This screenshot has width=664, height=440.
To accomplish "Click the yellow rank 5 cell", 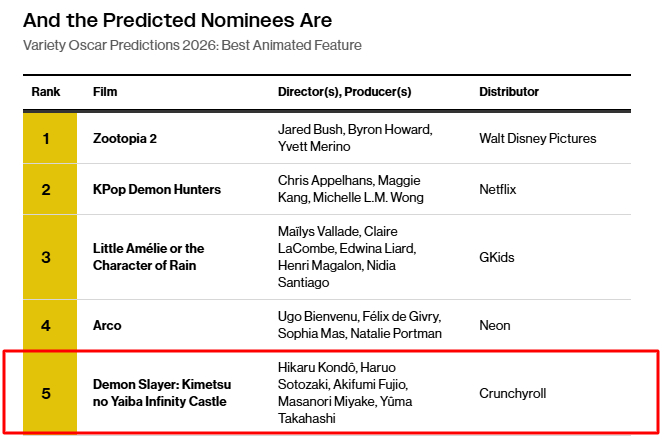I will tap(46, 392).
